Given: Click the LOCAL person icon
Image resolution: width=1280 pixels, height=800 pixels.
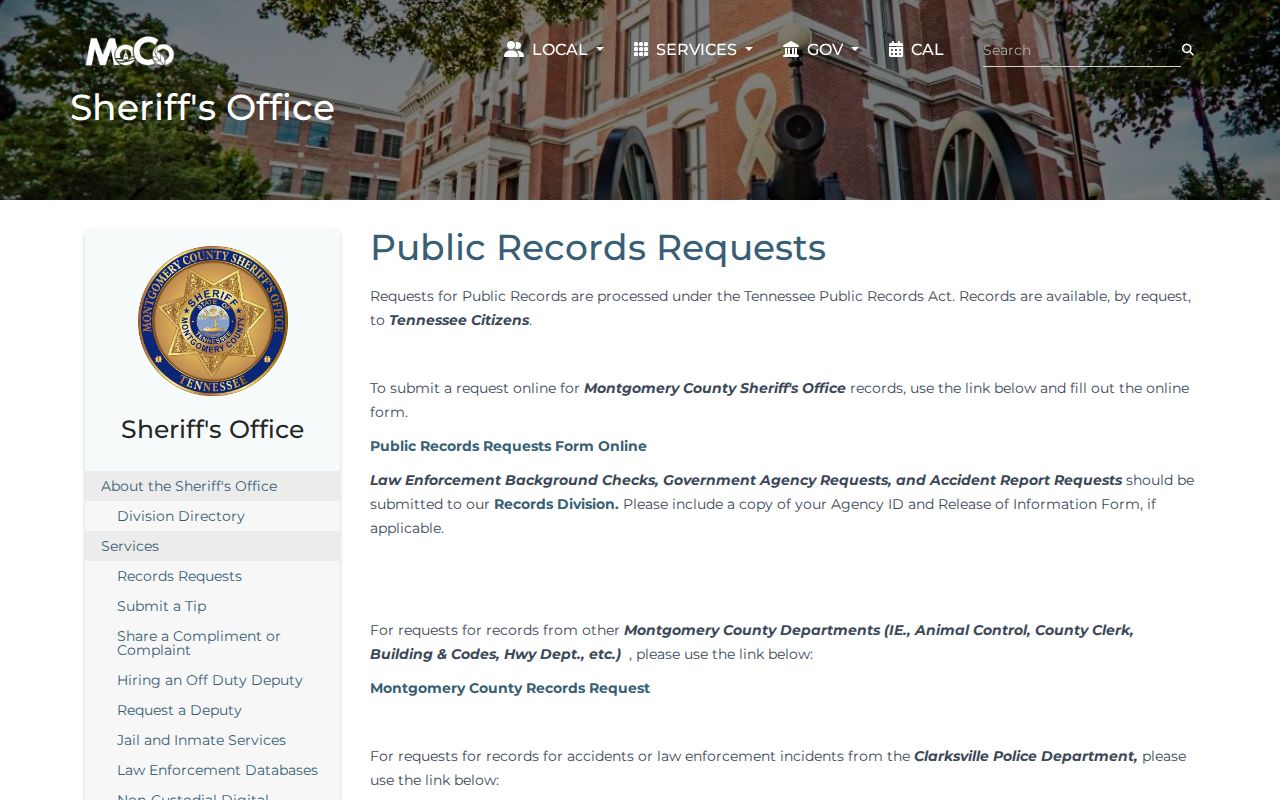Looking at the screenshot, I should tap(514, 49).
